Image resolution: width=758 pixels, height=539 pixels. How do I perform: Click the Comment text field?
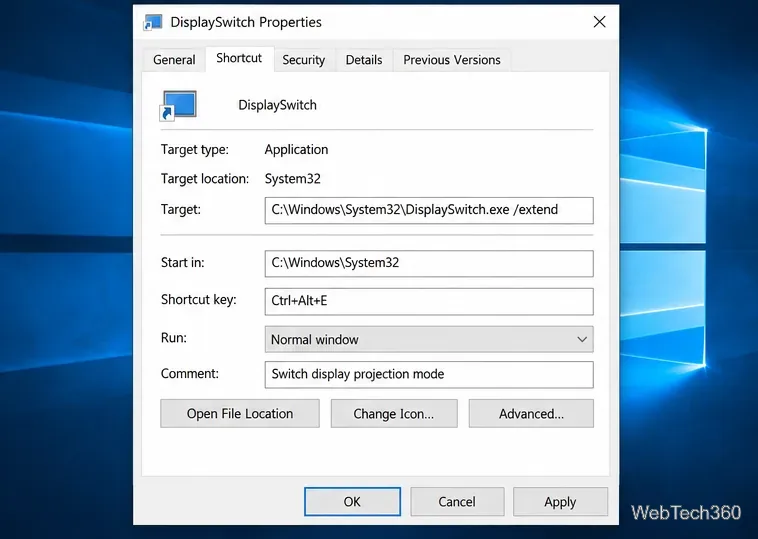click(429, 375)
